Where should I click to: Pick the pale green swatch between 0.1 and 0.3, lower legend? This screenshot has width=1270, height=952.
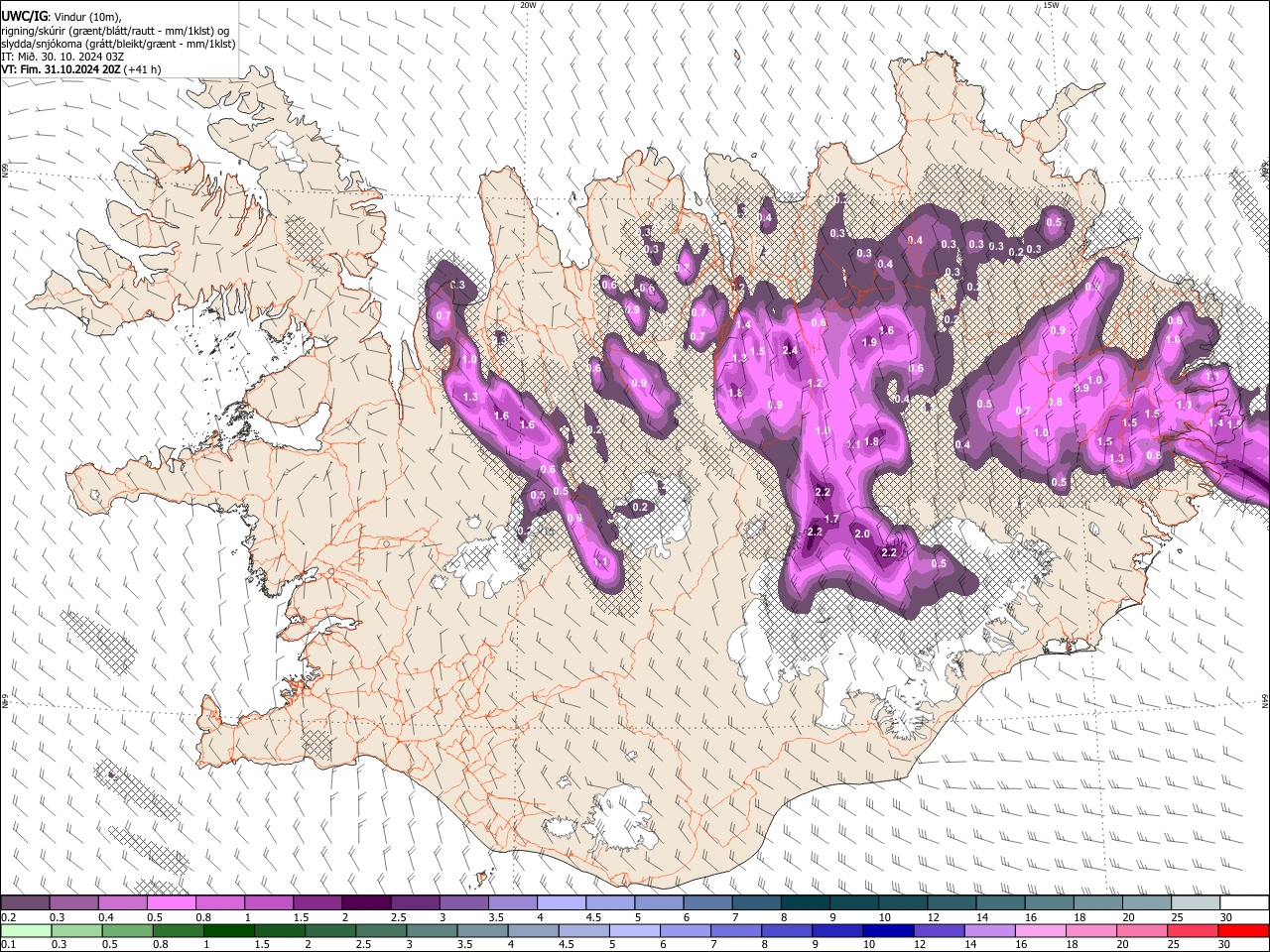pyautogui.click(x=25, y=930)
